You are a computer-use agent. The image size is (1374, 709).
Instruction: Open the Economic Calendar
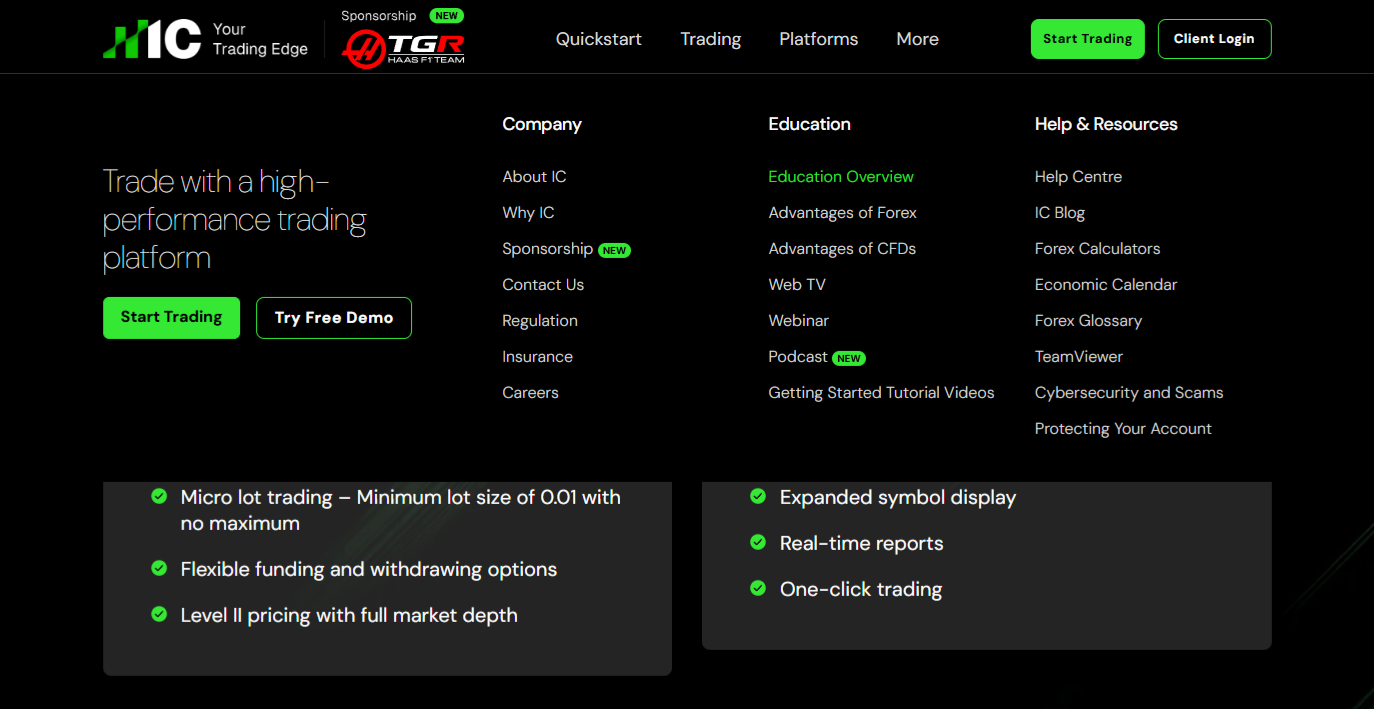tap(1106, 285)
